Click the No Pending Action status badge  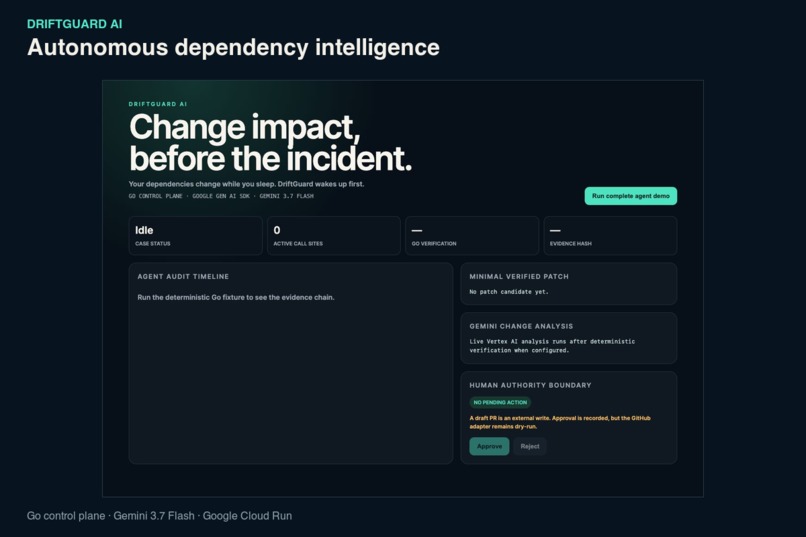[x=500, y=402]
